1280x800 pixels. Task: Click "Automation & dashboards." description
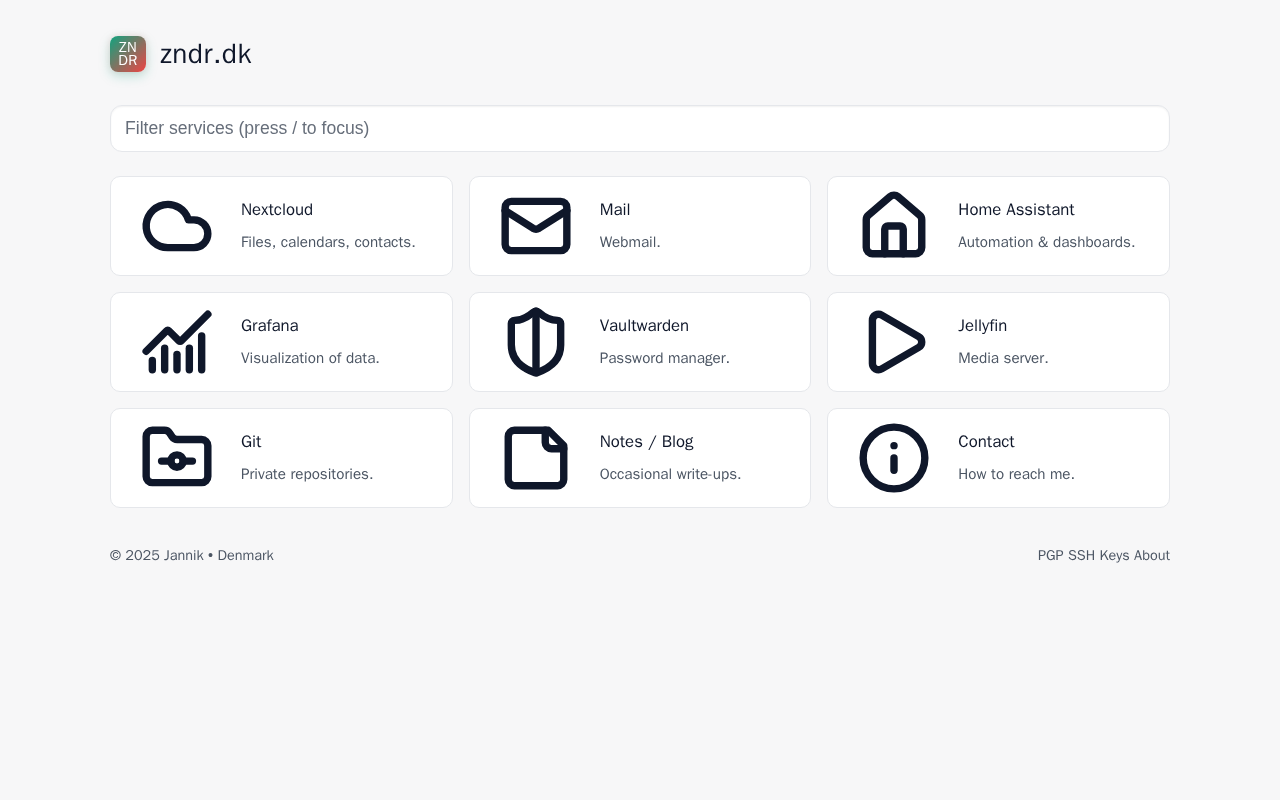[x=1047, y=242]
